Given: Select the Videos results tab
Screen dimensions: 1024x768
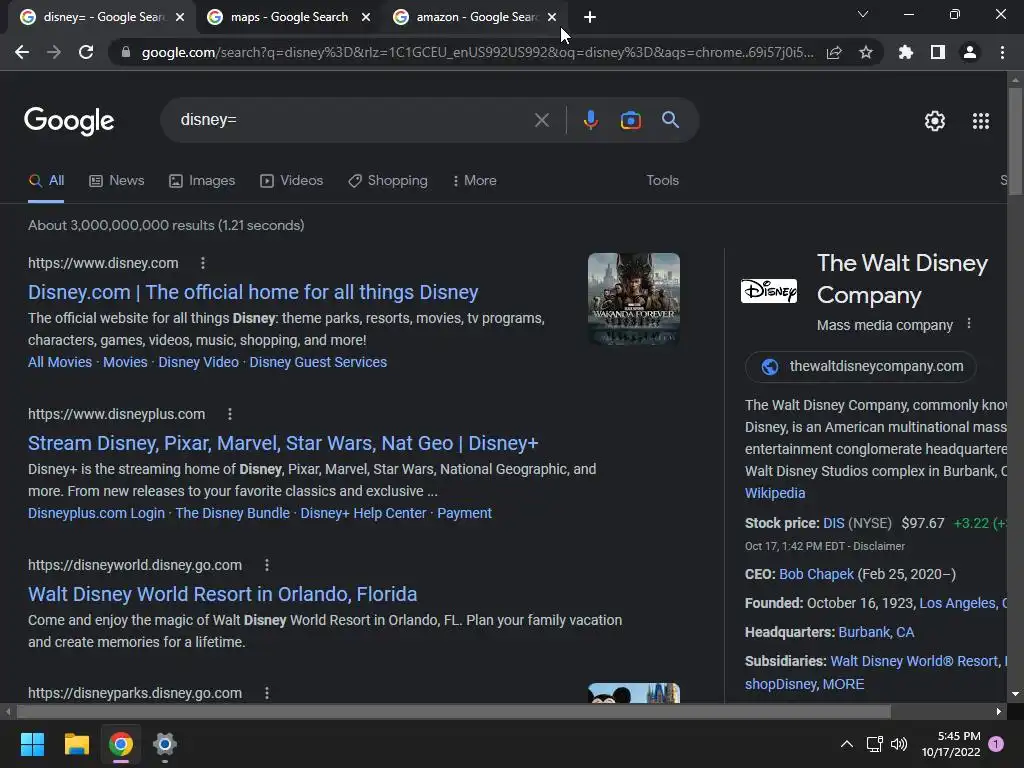Looking at the screenshot, I should tap(291, 181).
